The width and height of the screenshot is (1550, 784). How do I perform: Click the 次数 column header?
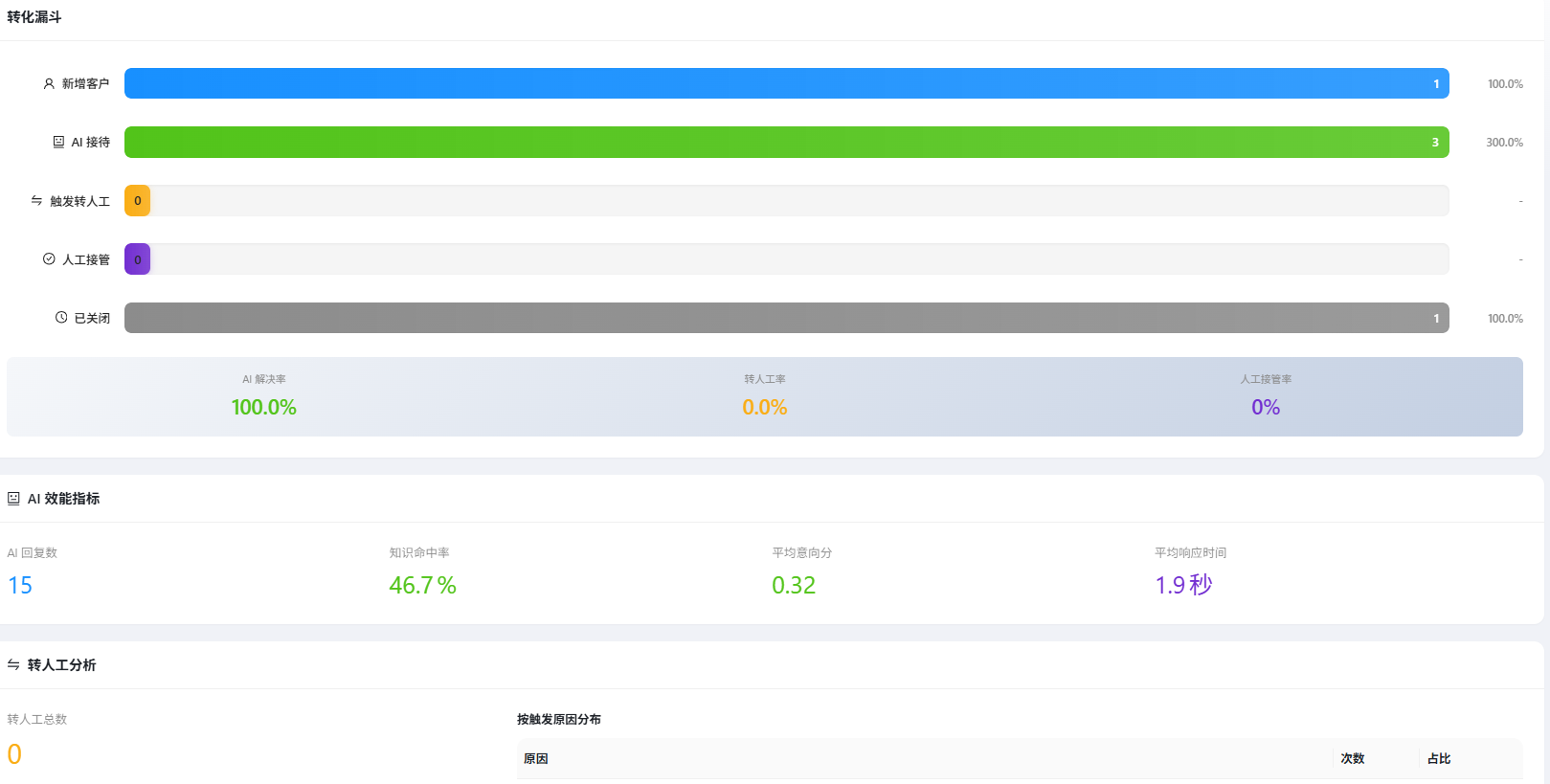1352,758
